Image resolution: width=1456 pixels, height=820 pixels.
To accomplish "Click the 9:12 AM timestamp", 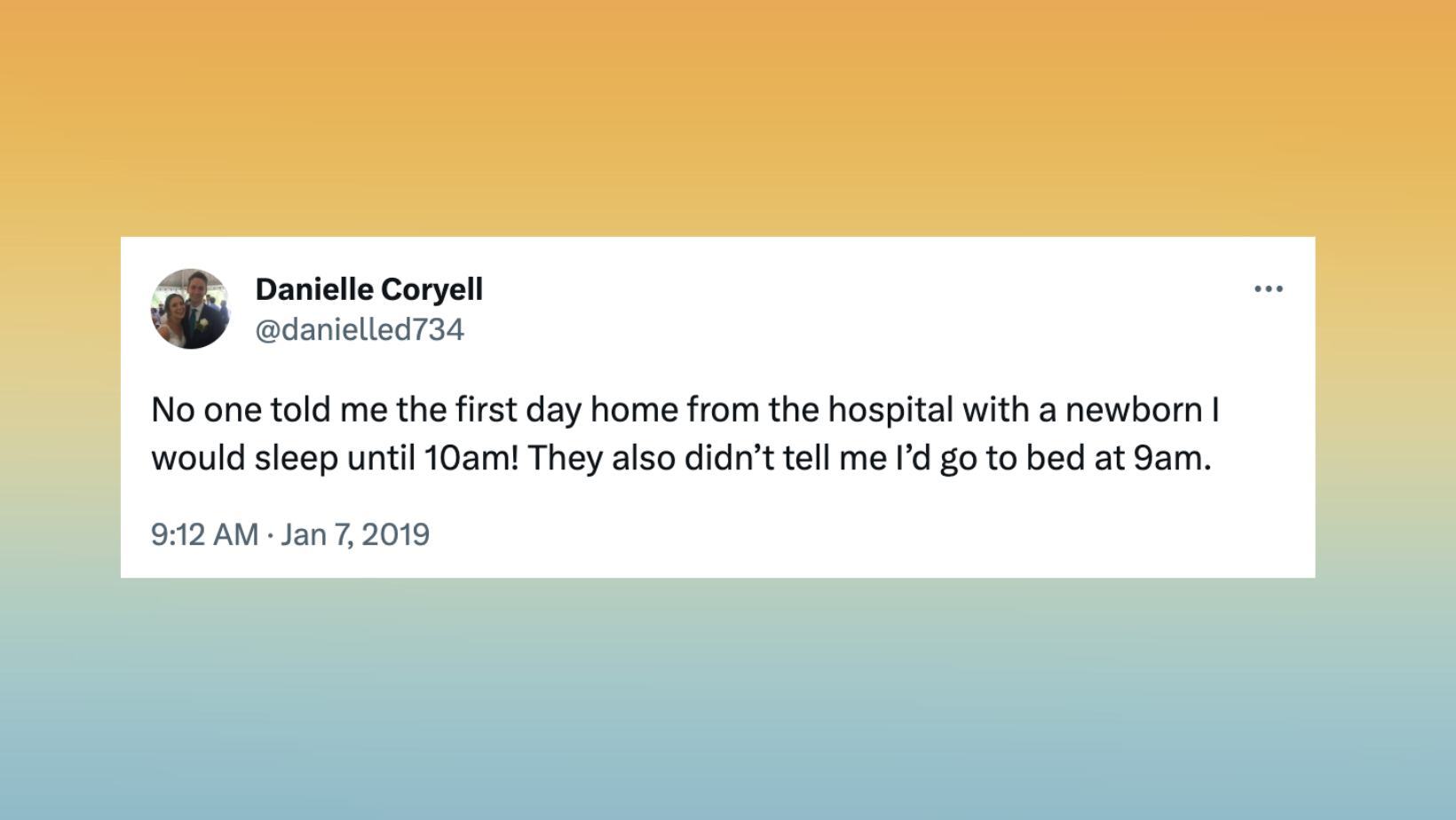I will click(x=204, y=534).
